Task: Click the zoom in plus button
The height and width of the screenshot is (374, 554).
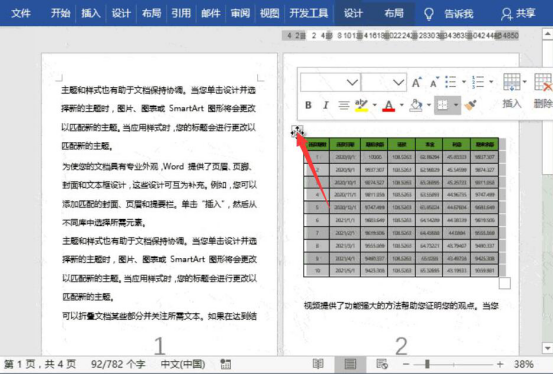Action: 500,364
